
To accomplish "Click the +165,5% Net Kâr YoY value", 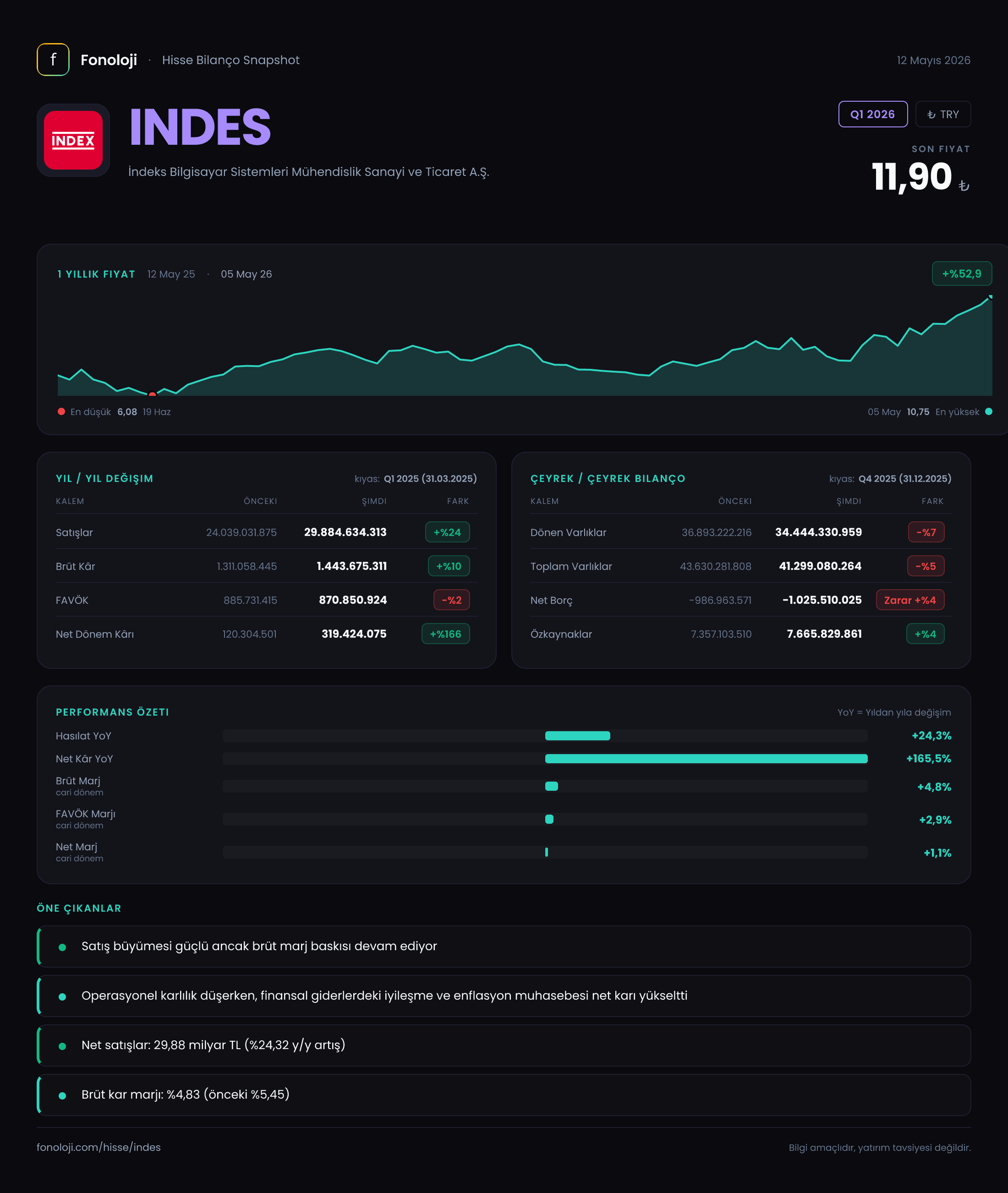I will [929, 758].
